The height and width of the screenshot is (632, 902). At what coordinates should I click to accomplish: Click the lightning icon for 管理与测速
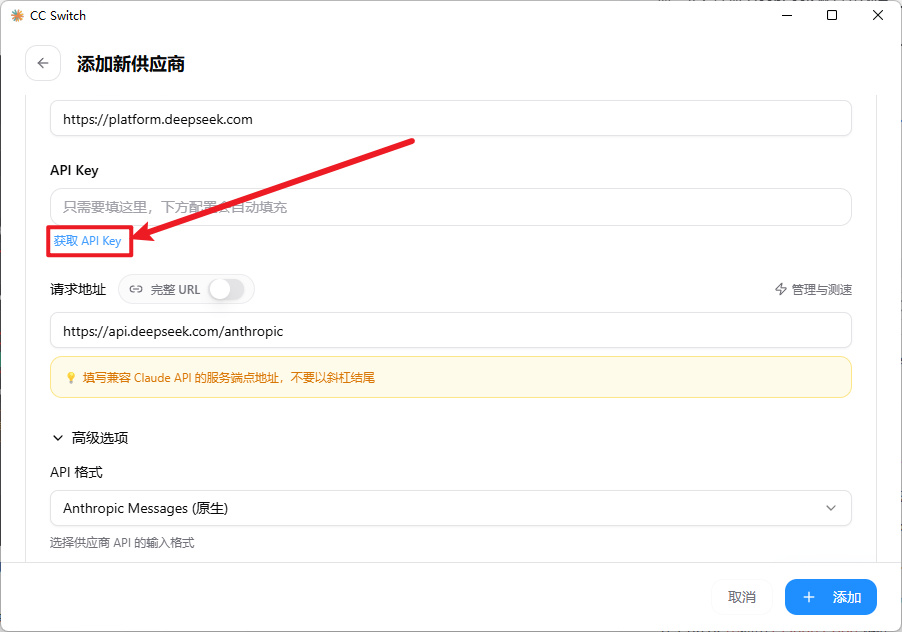pos(781,289)
